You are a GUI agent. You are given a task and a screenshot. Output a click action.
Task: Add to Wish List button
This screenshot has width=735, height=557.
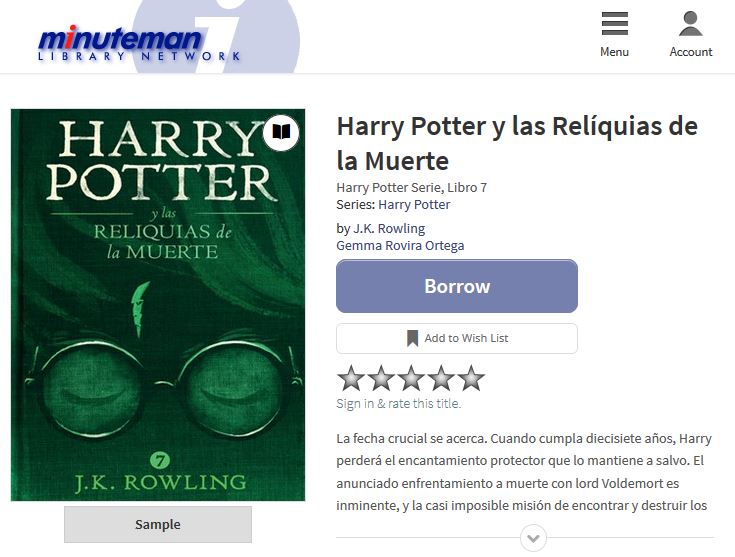(x=457, y=338)
